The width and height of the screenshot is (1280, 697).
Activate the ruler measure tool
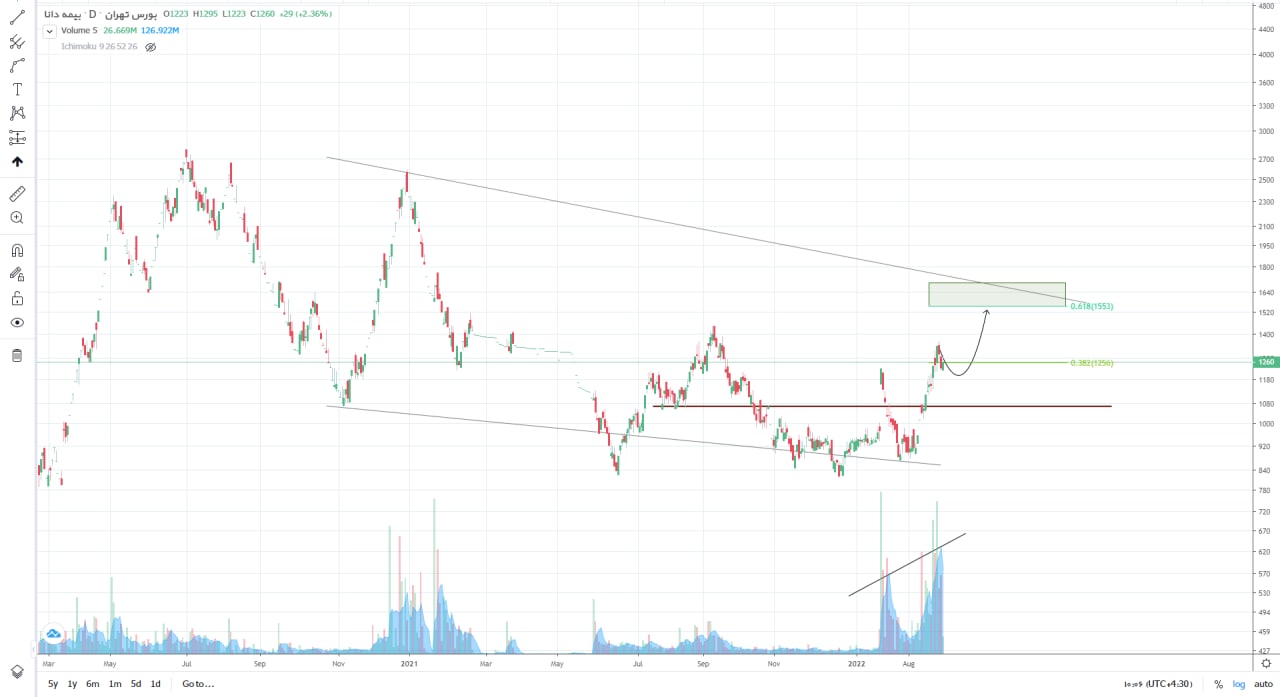point(17,193)
